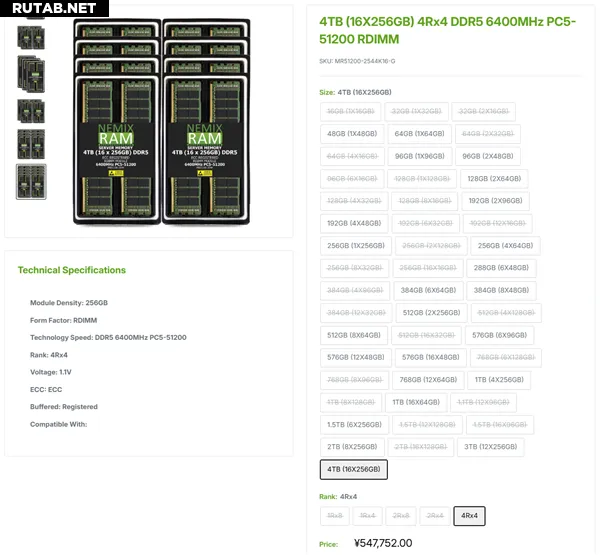The image size is (600, 555).
Task: Select the 768GB (12X64GB) size
Action: [x=427, y=380]
